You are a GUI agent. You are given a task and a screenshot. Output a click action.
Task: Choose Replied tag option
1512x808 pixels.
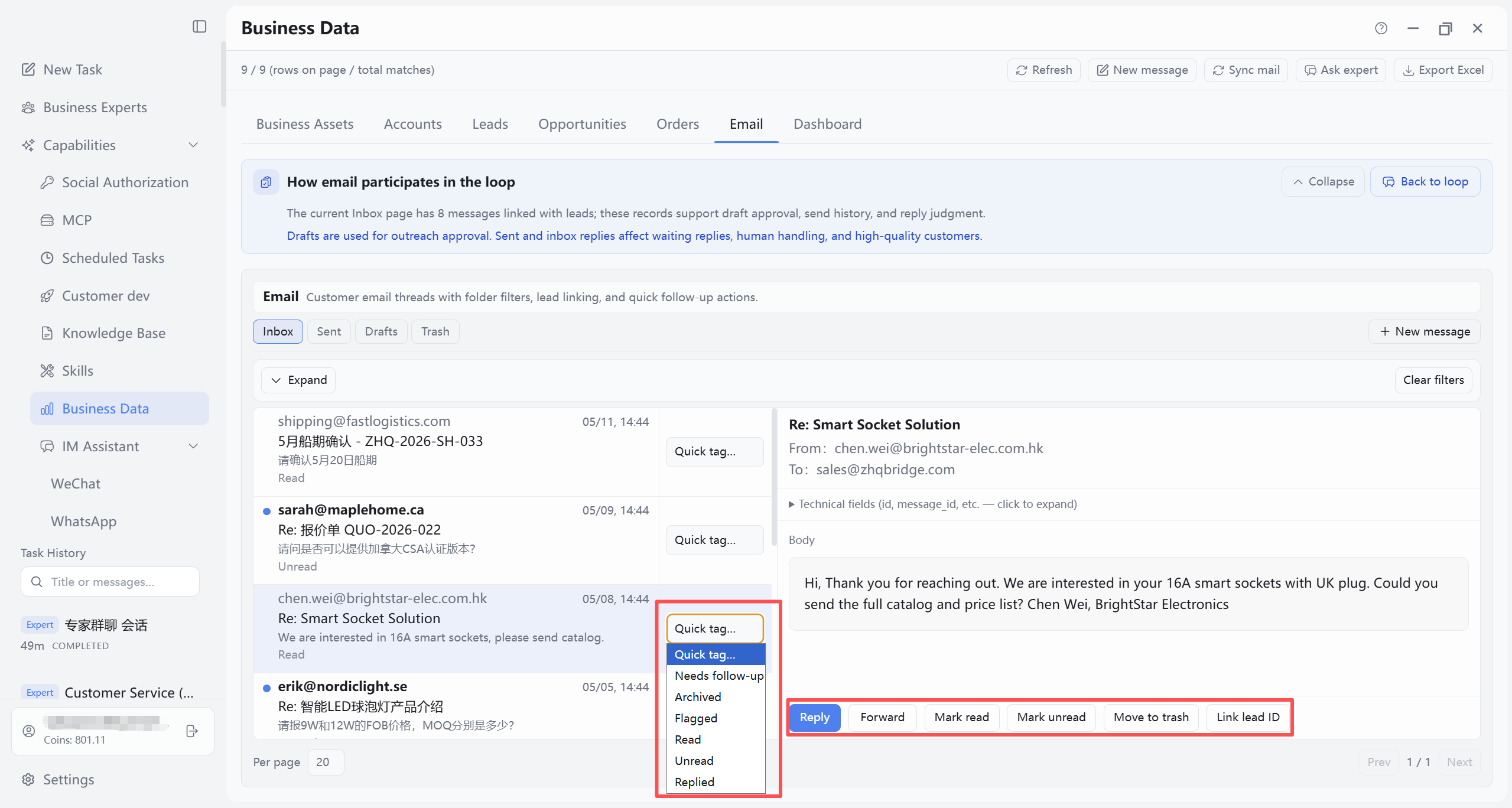coord(716,783)
